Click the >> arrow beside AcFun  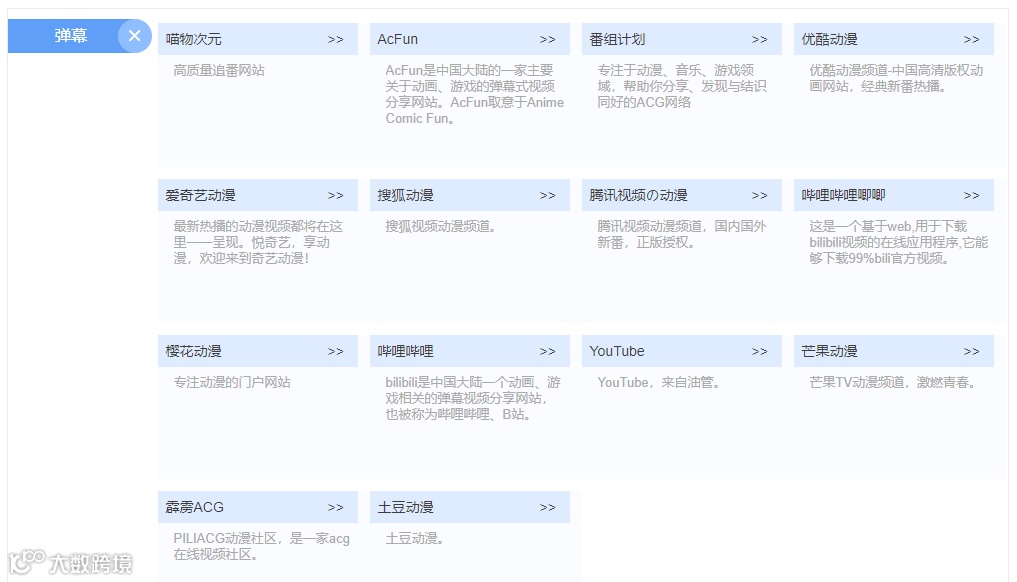[x=547, y=40]
